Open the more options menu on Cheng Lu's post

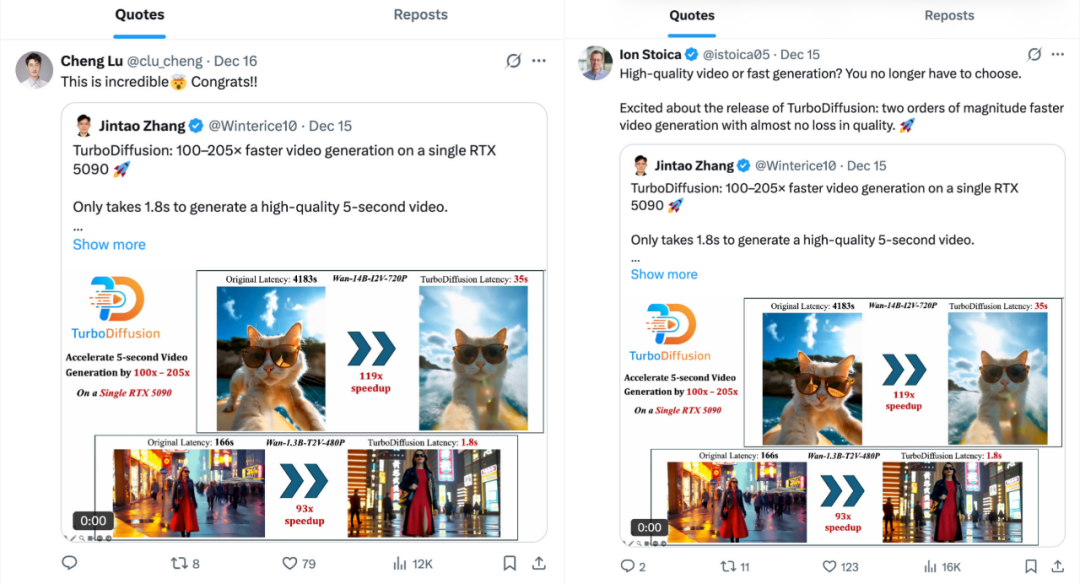(539, 61)
